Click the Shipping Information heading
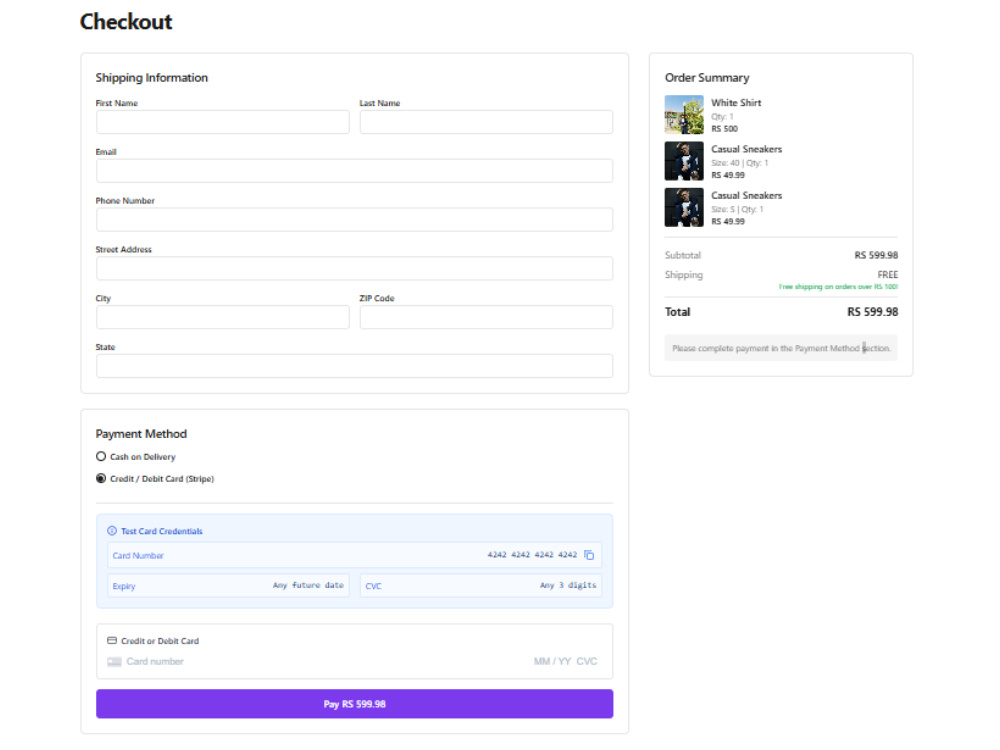This screenshot has width=1000, height=750. click(x=152, y=78)
